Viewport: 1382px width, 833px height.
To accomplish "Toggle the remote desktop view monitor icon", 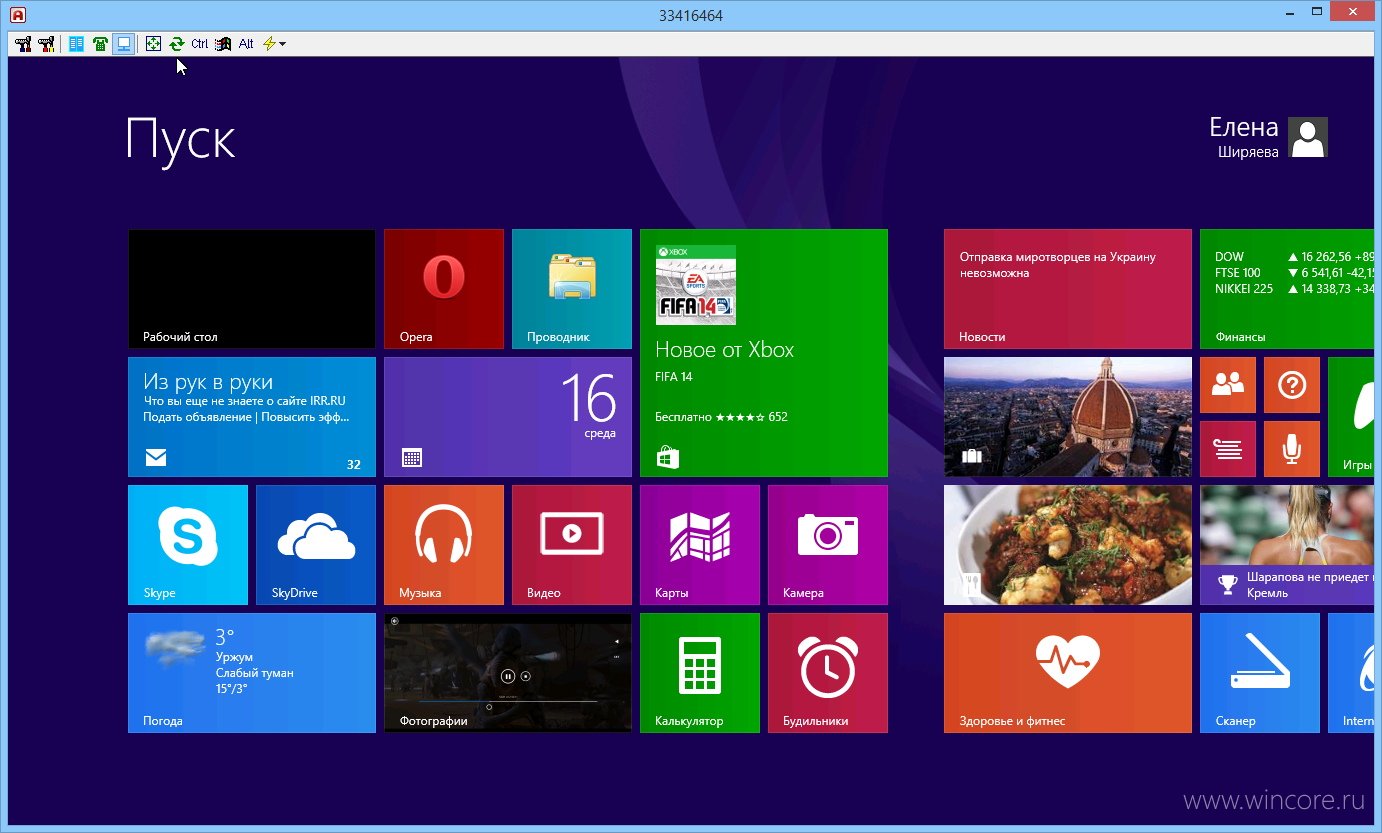I will point(124,44).
